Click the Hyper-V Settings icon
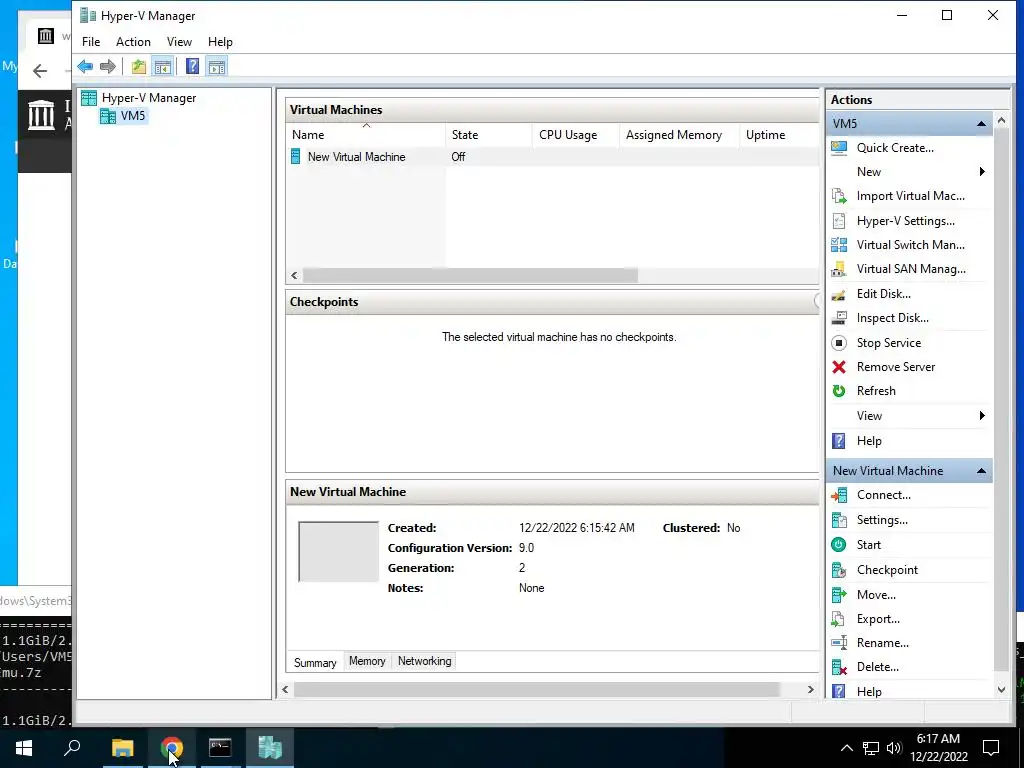1024x768 pixels. click(x=839, y=221)
